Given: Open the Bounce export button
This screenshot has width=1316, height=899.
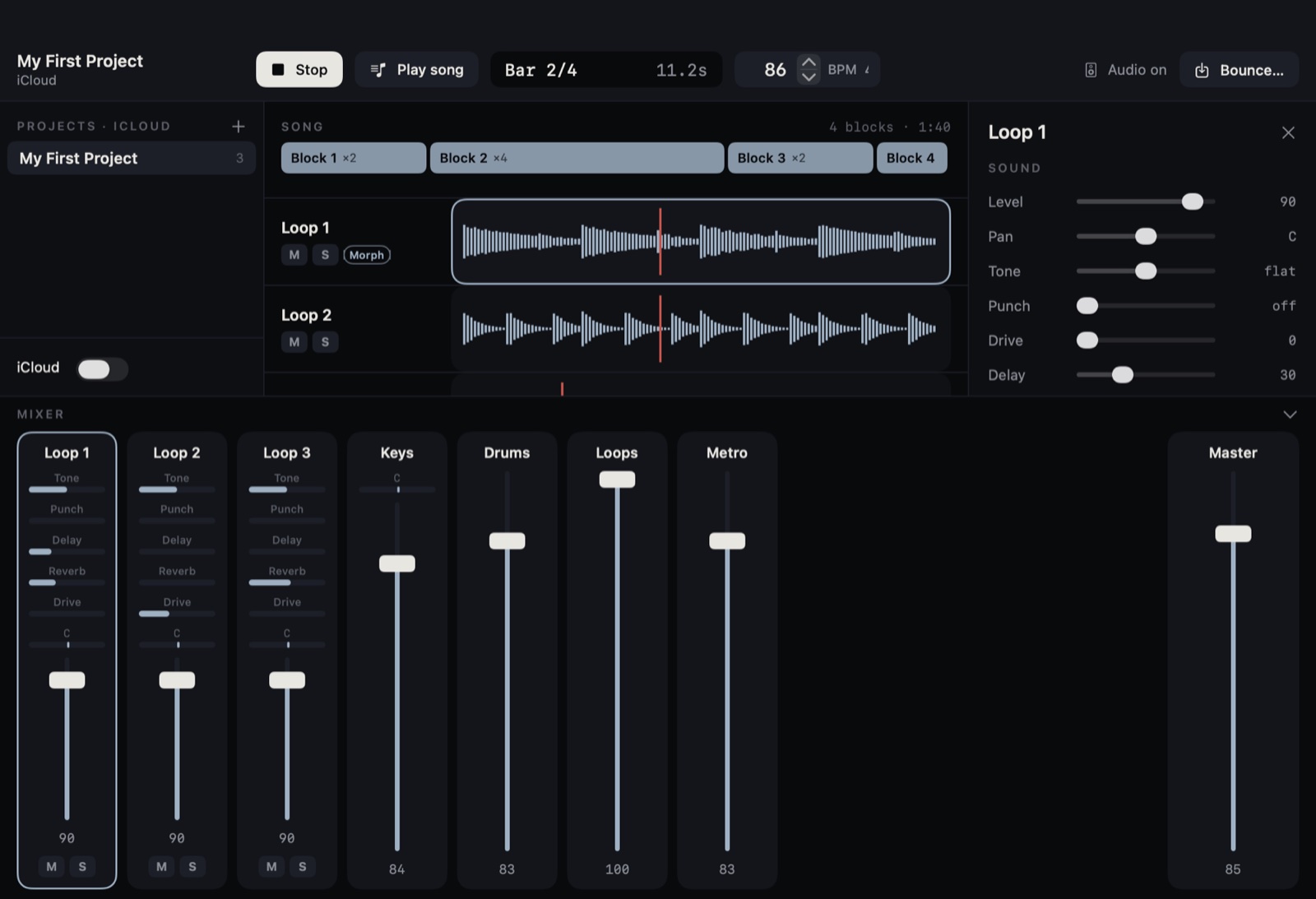Looking at the screenshot, I should pos(1239,70).
